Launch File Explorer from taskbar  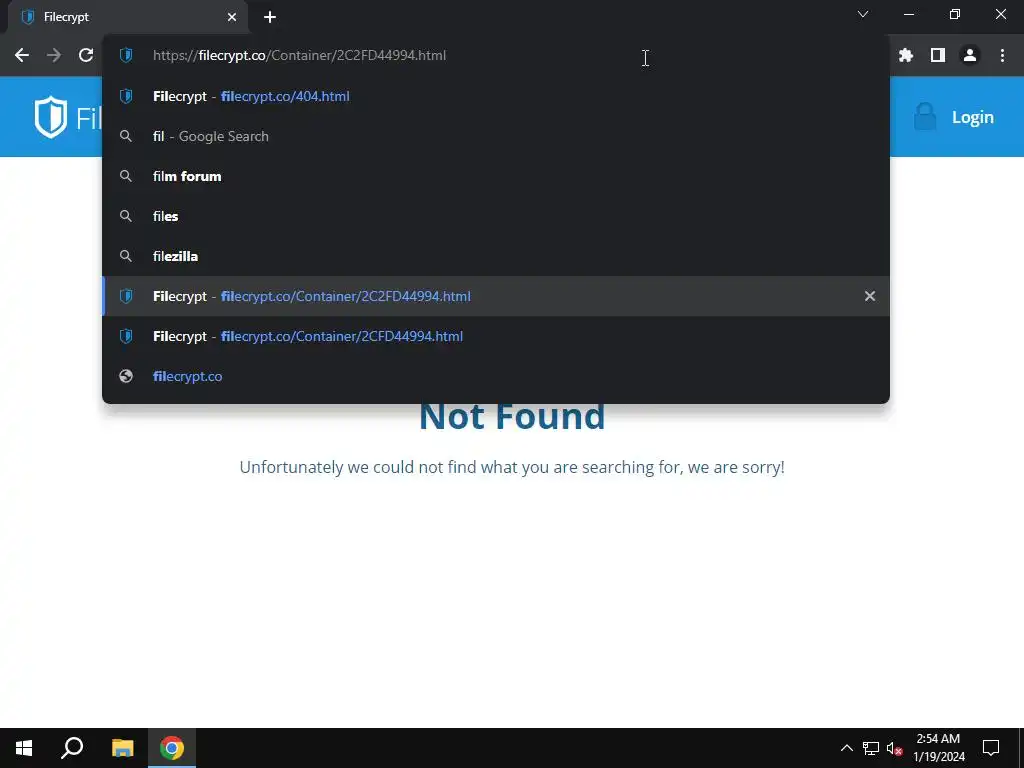tap(122, 748)
